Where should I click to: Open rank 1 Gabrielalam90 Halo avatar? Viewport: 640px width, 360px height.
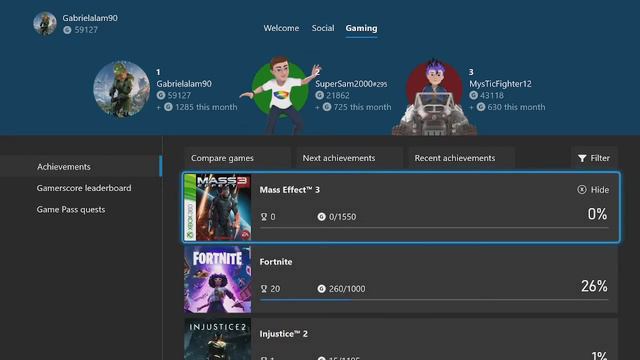coord(122,89)
